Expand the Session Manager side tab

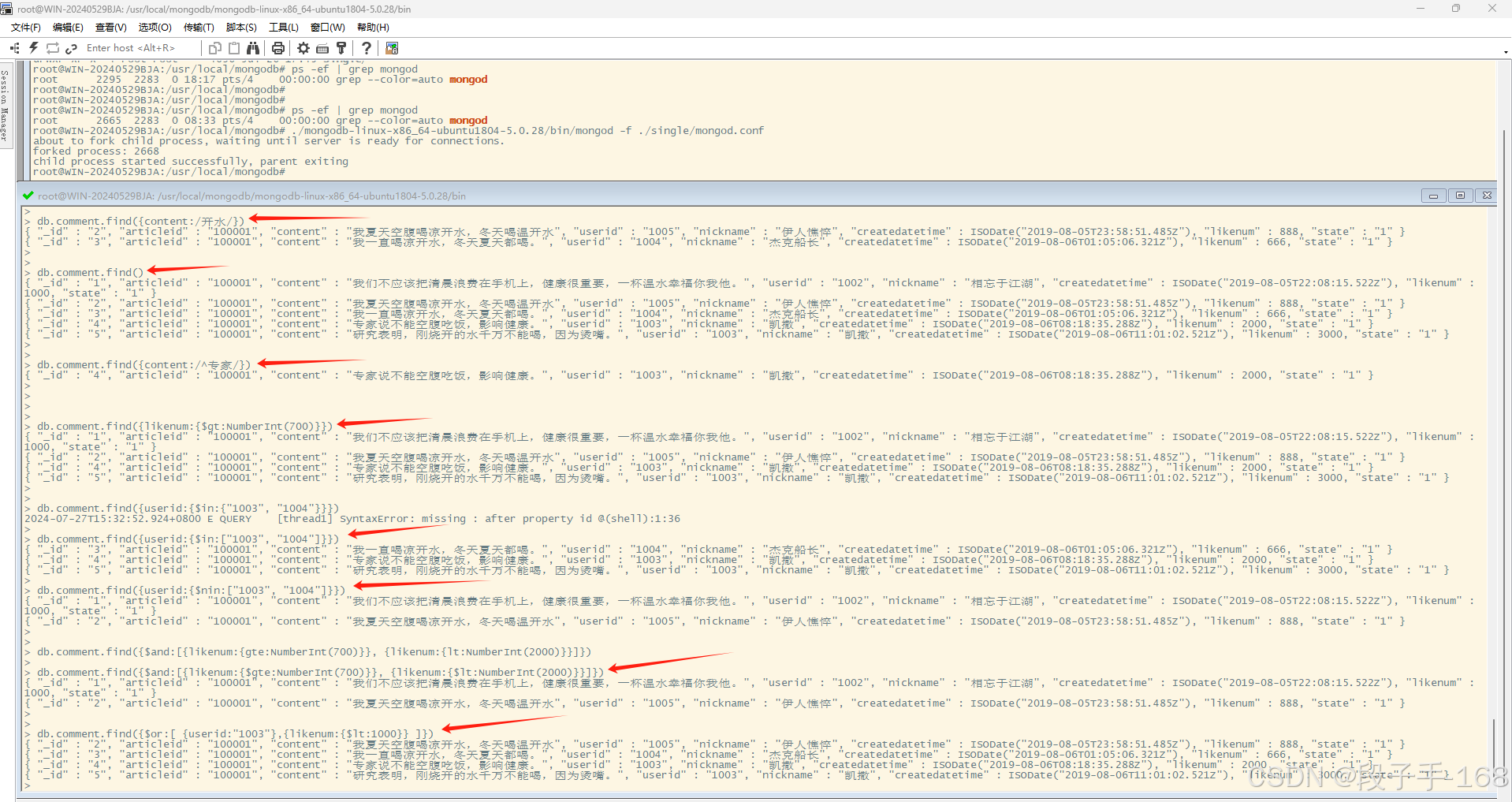click(5, 106)
